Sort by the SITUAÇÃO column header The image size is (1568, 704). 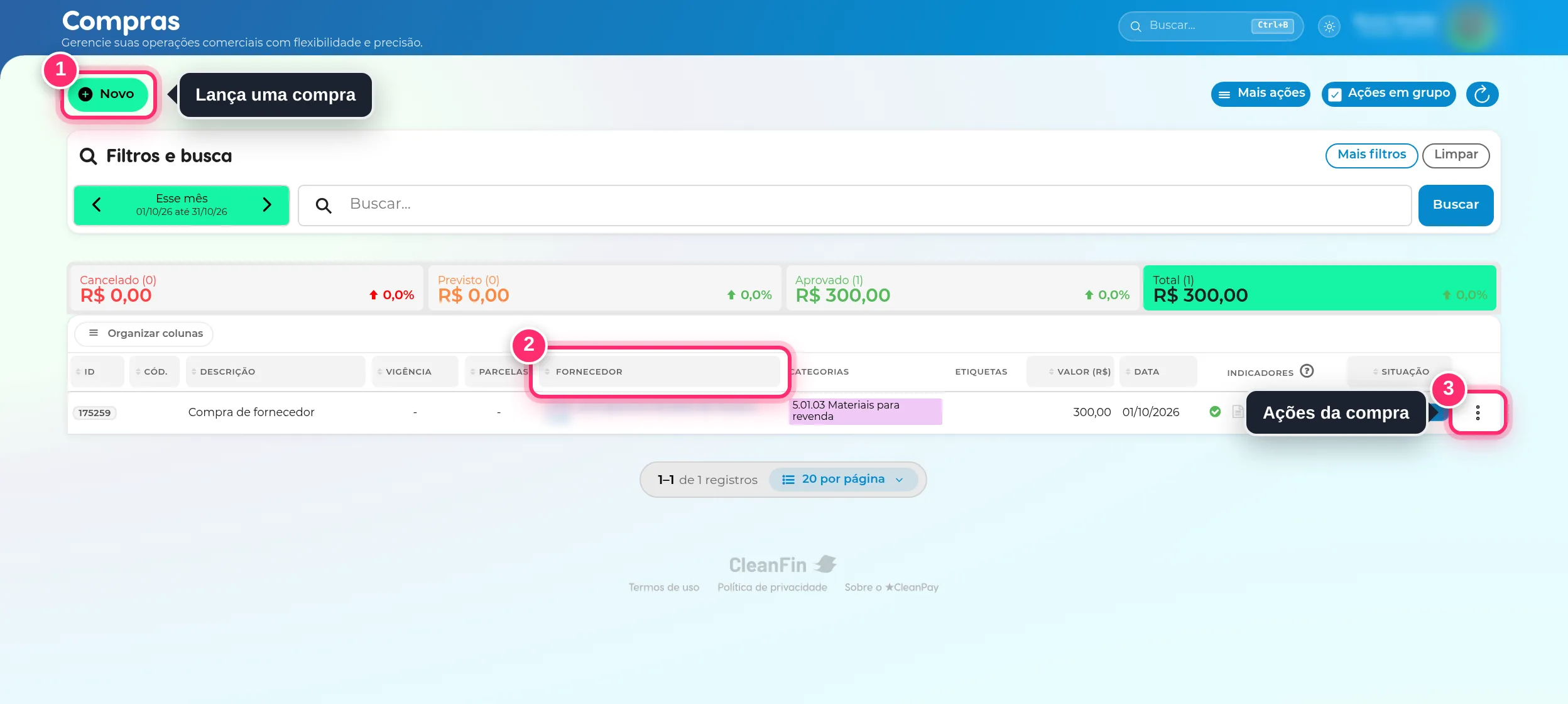(x=1400, y=371)
